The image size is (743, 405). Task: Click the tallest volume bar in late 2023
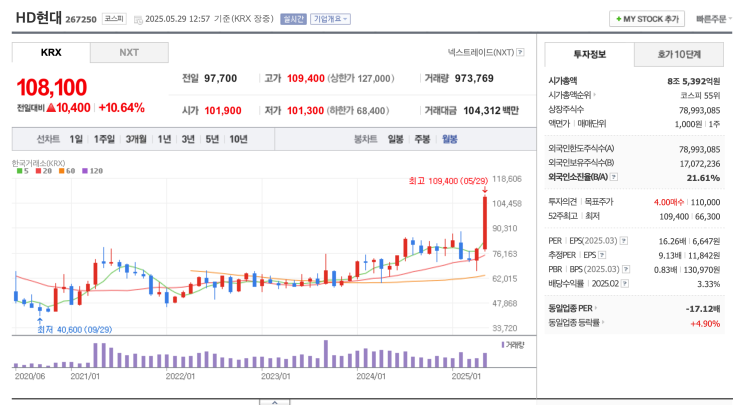tap(326, 354)
